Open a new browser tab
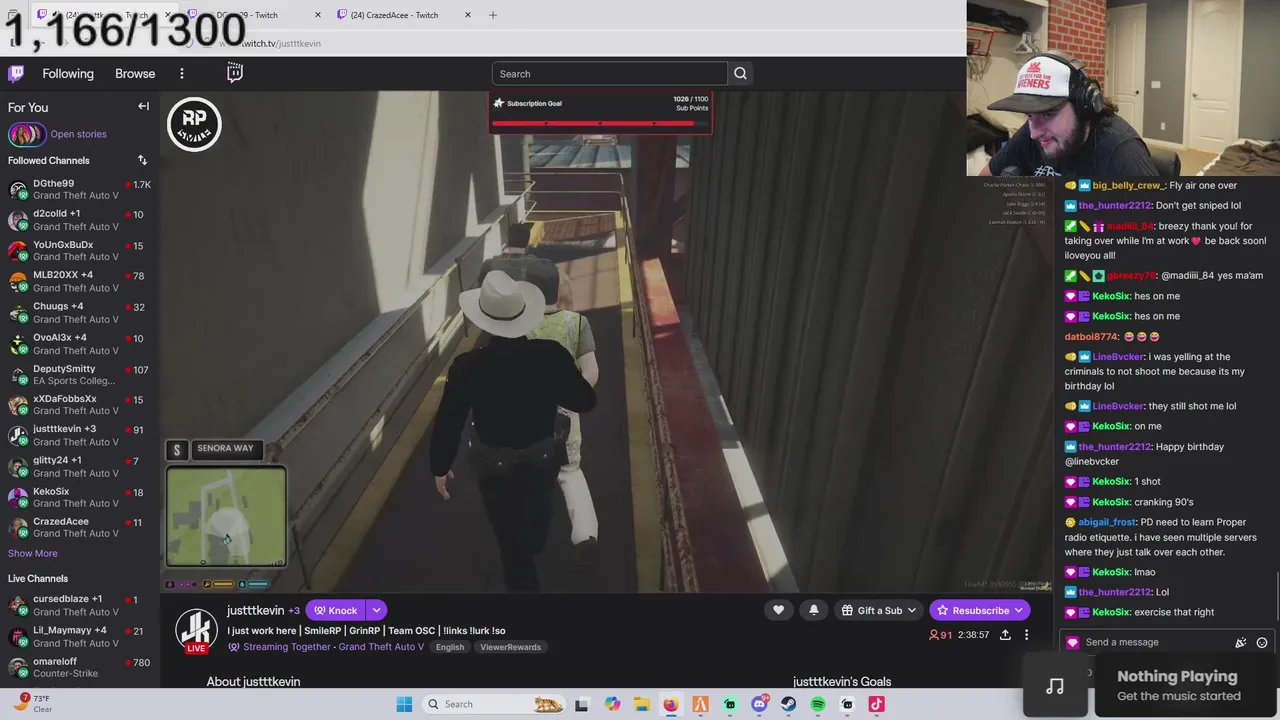The height and width of the screenshot is (720, 1280). tap(493, 15)
